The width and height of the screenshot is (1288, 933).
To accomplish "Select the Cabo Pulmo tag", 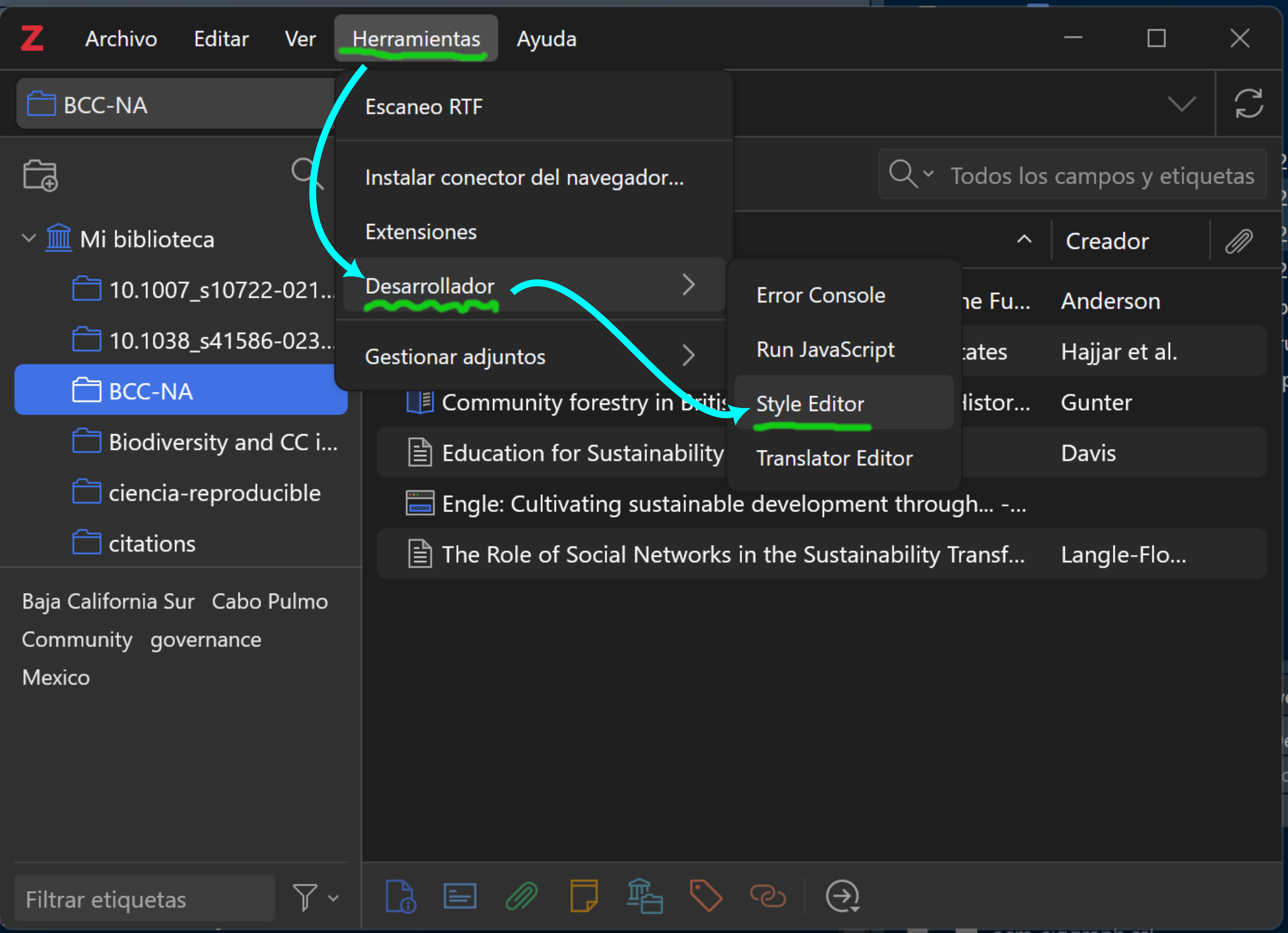I will point(270,601).
